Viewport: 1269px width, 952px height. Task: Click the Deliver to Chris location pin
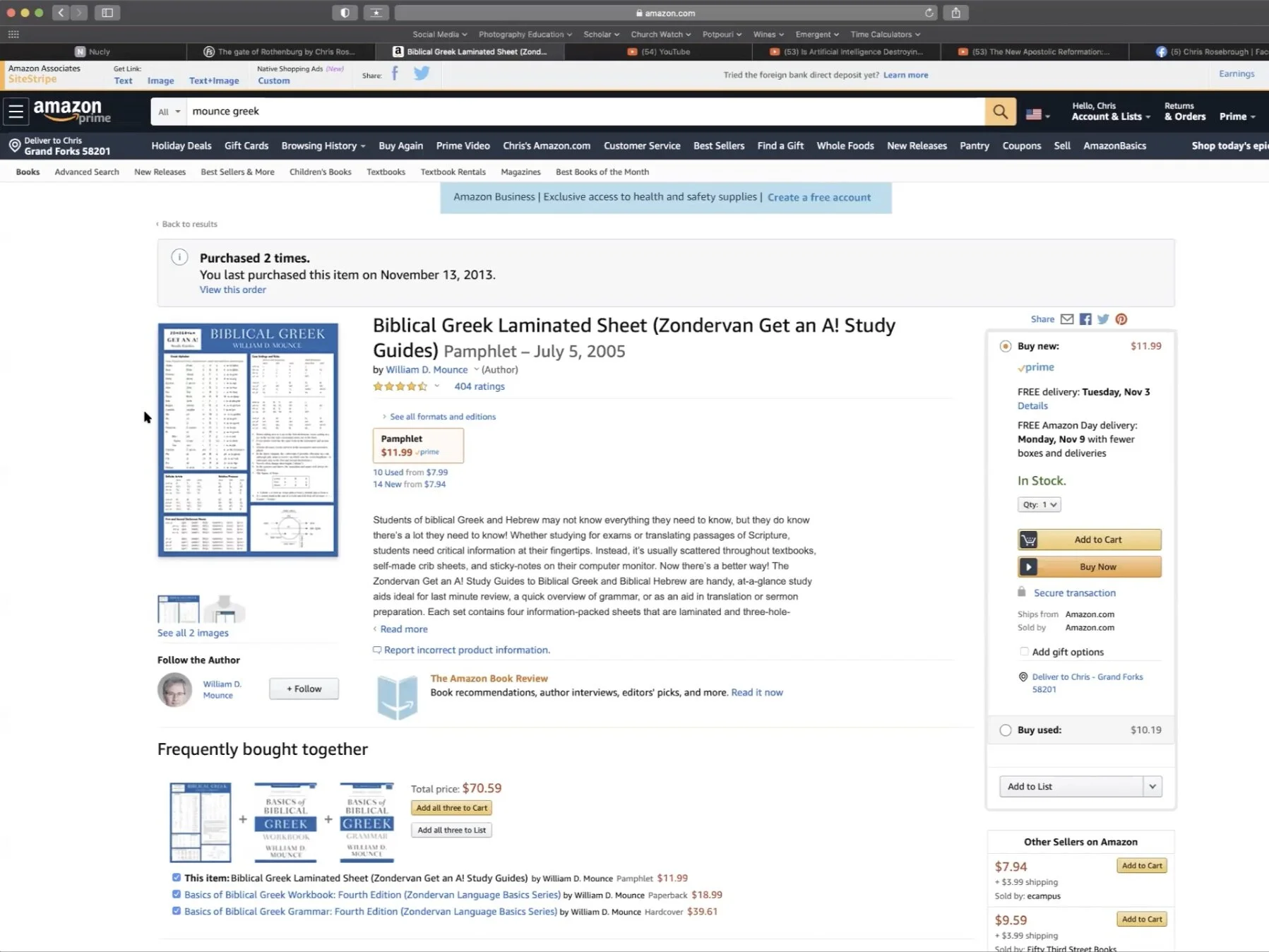14,146
